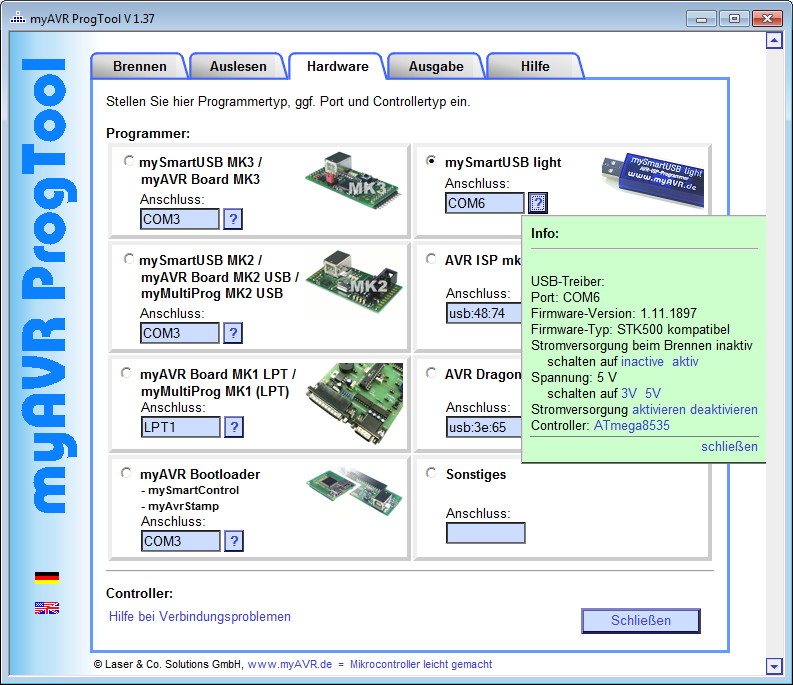
Task: Click the German flag language icon
Action: 47,577
